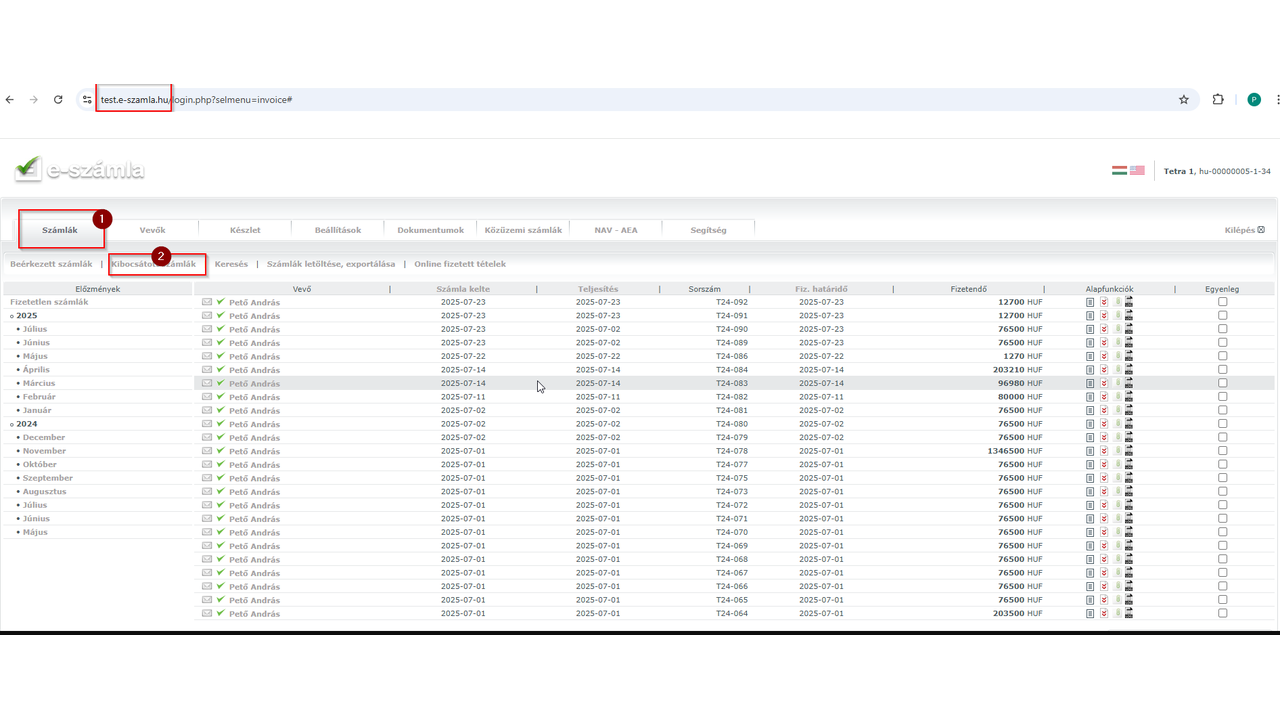The image size is (1280, 720).
Task: Open red PDF icon for invoice T24-083
Action: tap(1104, 383)
